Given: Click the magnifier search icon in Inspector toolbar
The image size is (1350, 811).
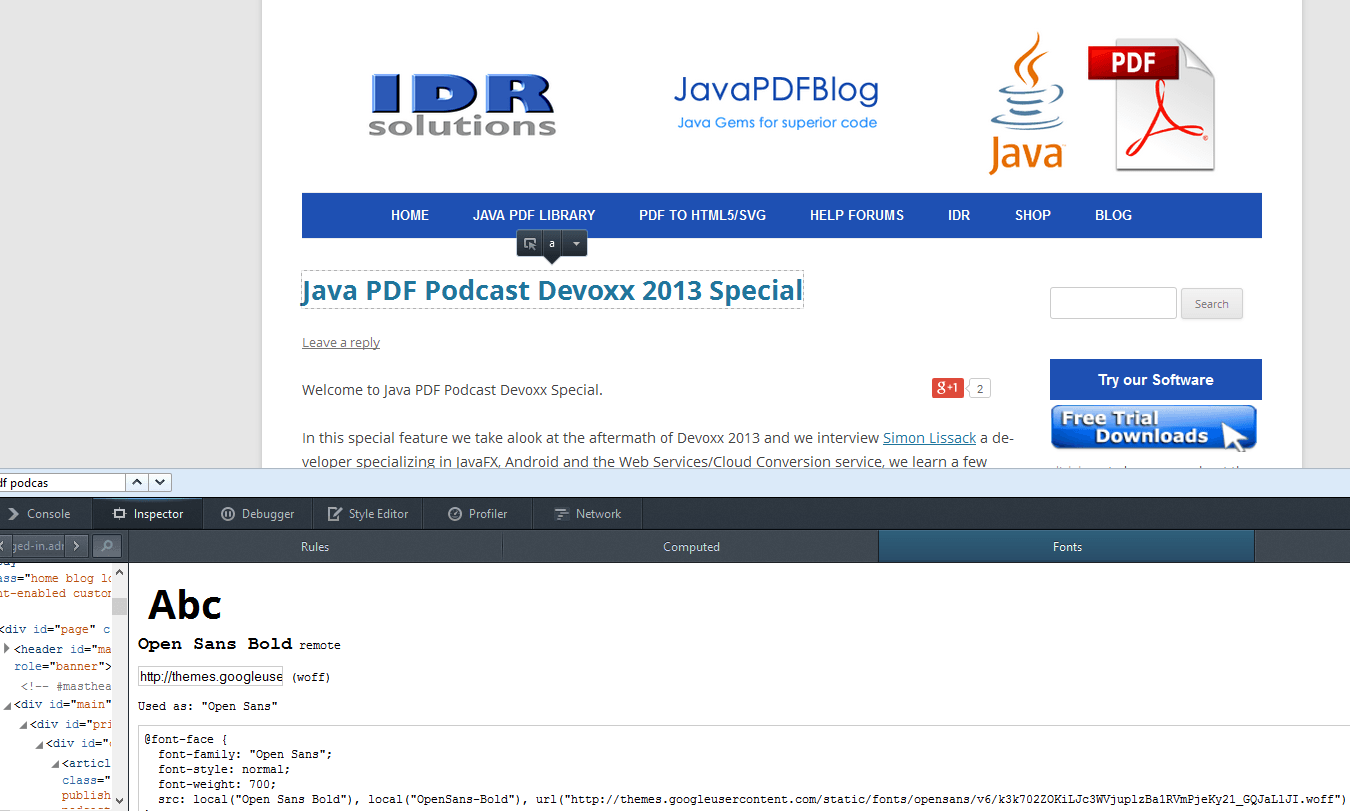Looking at the screenshot, I should tap(108, 546).
